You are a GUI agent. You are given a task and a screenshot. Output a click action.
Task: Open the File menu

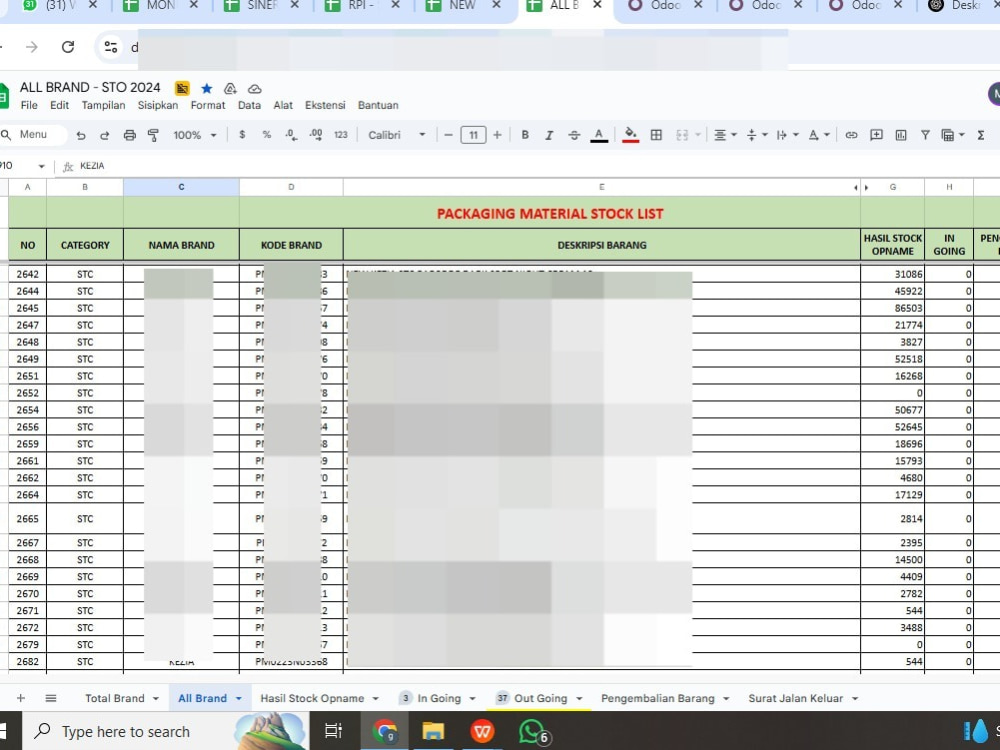click(x=29, y=105)
